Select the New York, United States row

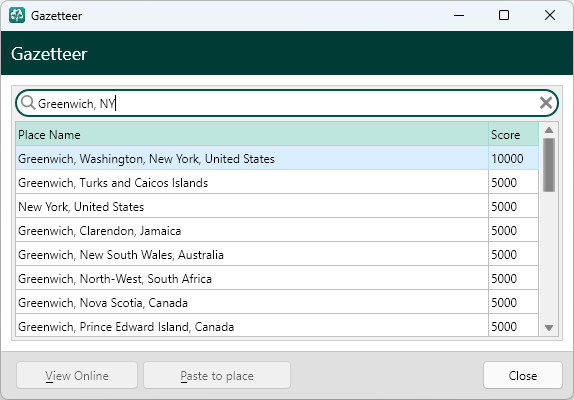[277, 206]
